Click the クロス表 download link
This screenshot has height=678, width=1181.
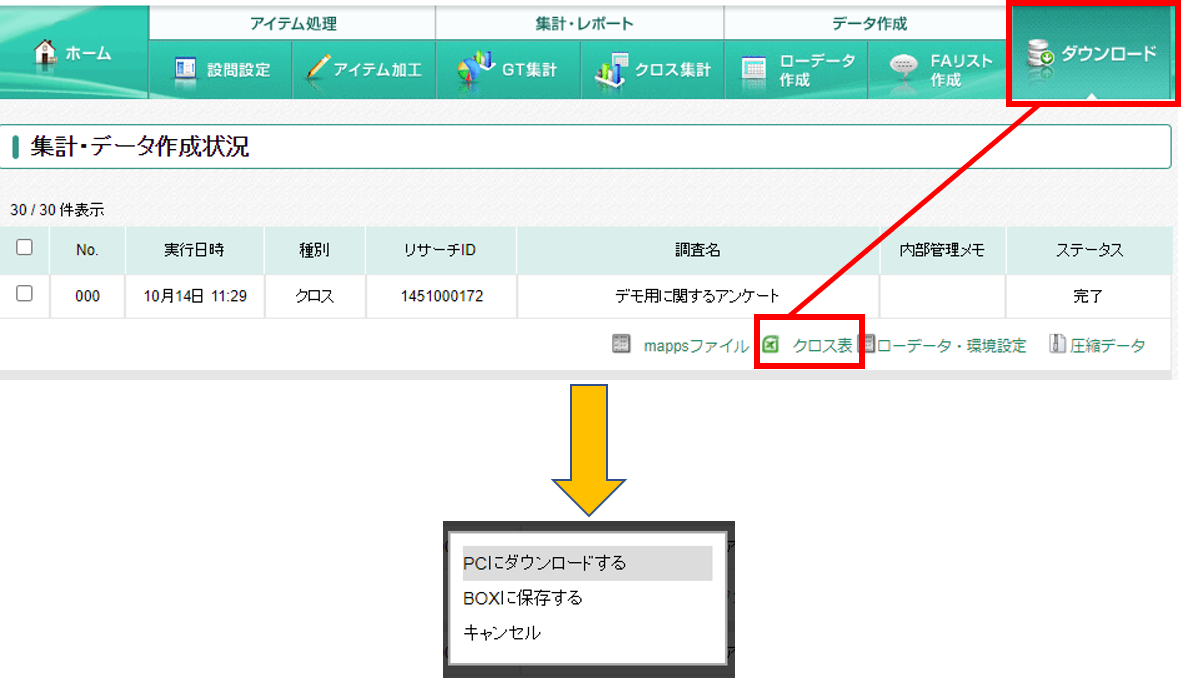tap(822, 346)
